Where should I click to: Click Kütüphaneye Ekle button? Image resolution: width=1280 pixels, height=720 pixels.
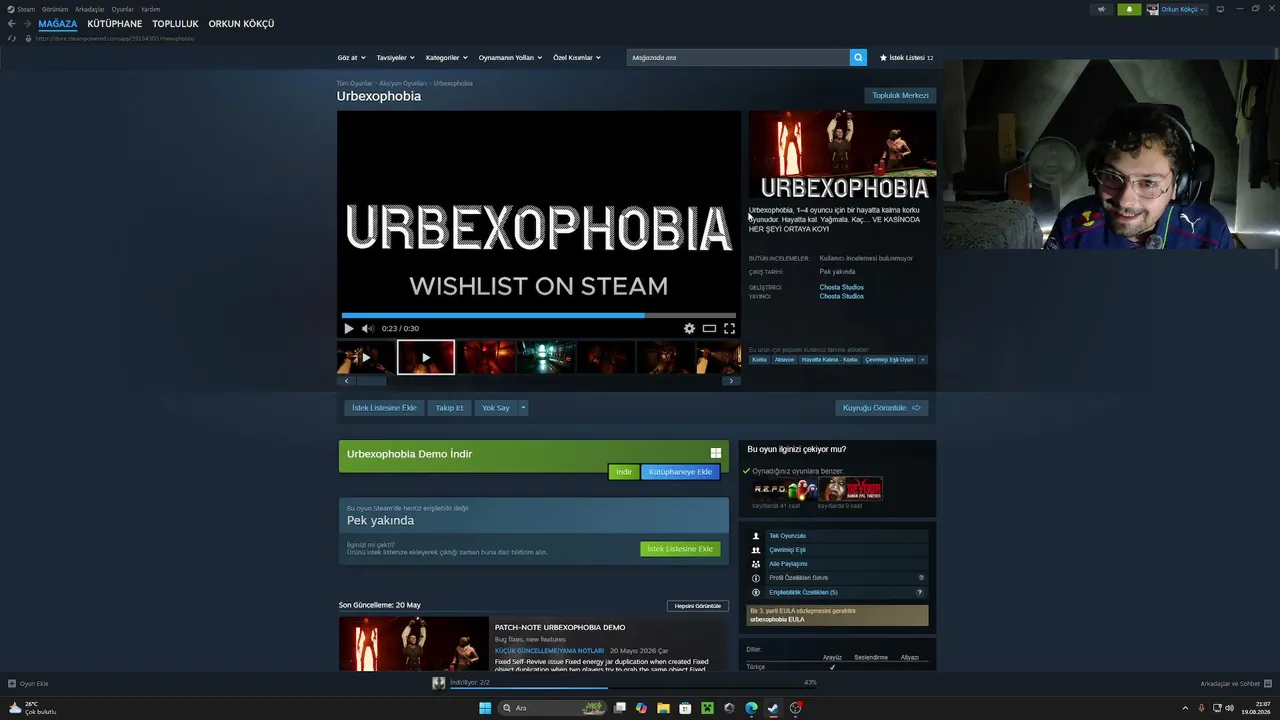click(680, 472)
